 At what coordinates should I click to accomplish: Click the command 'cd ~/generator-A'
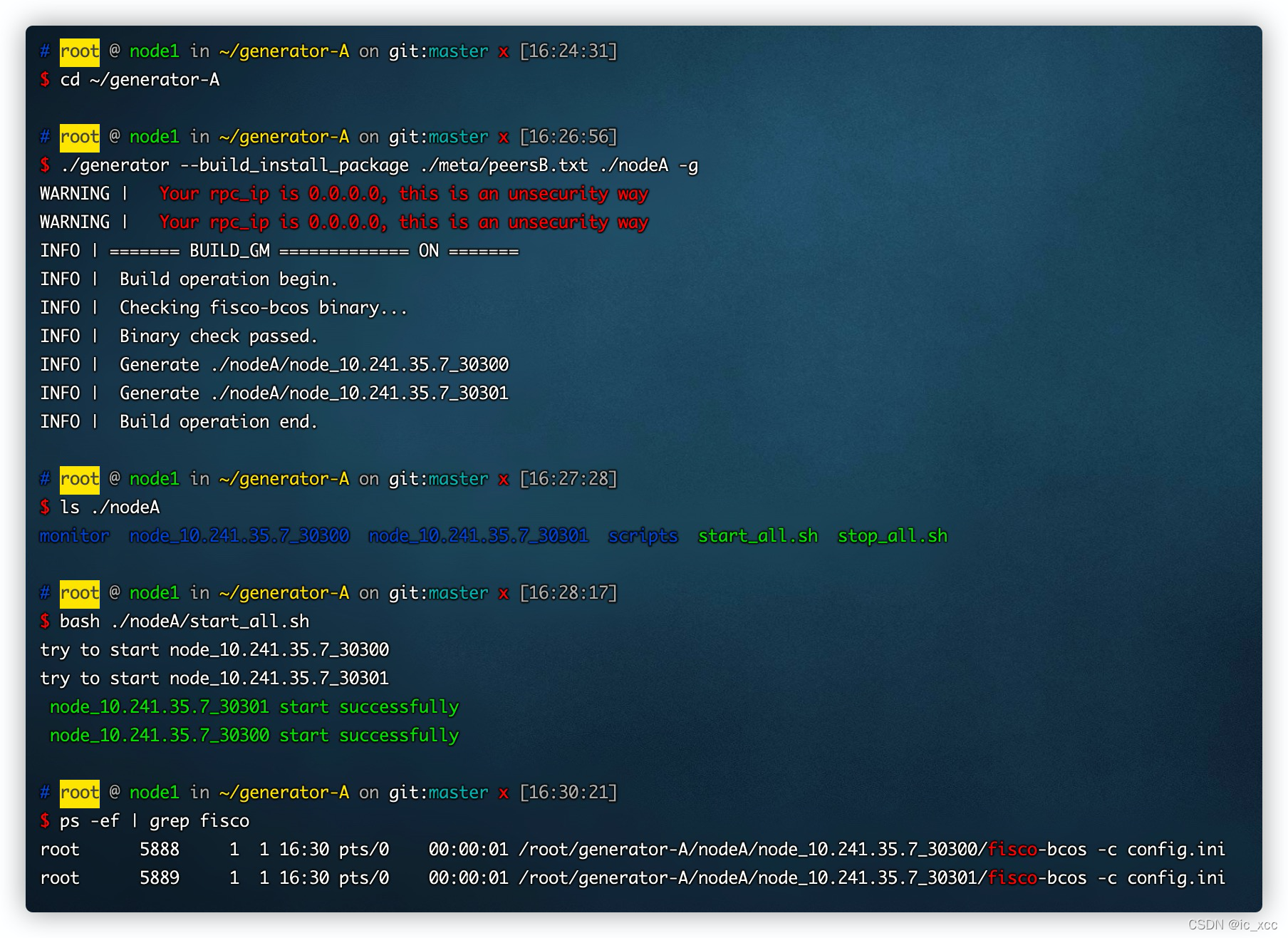pos(140,80)
